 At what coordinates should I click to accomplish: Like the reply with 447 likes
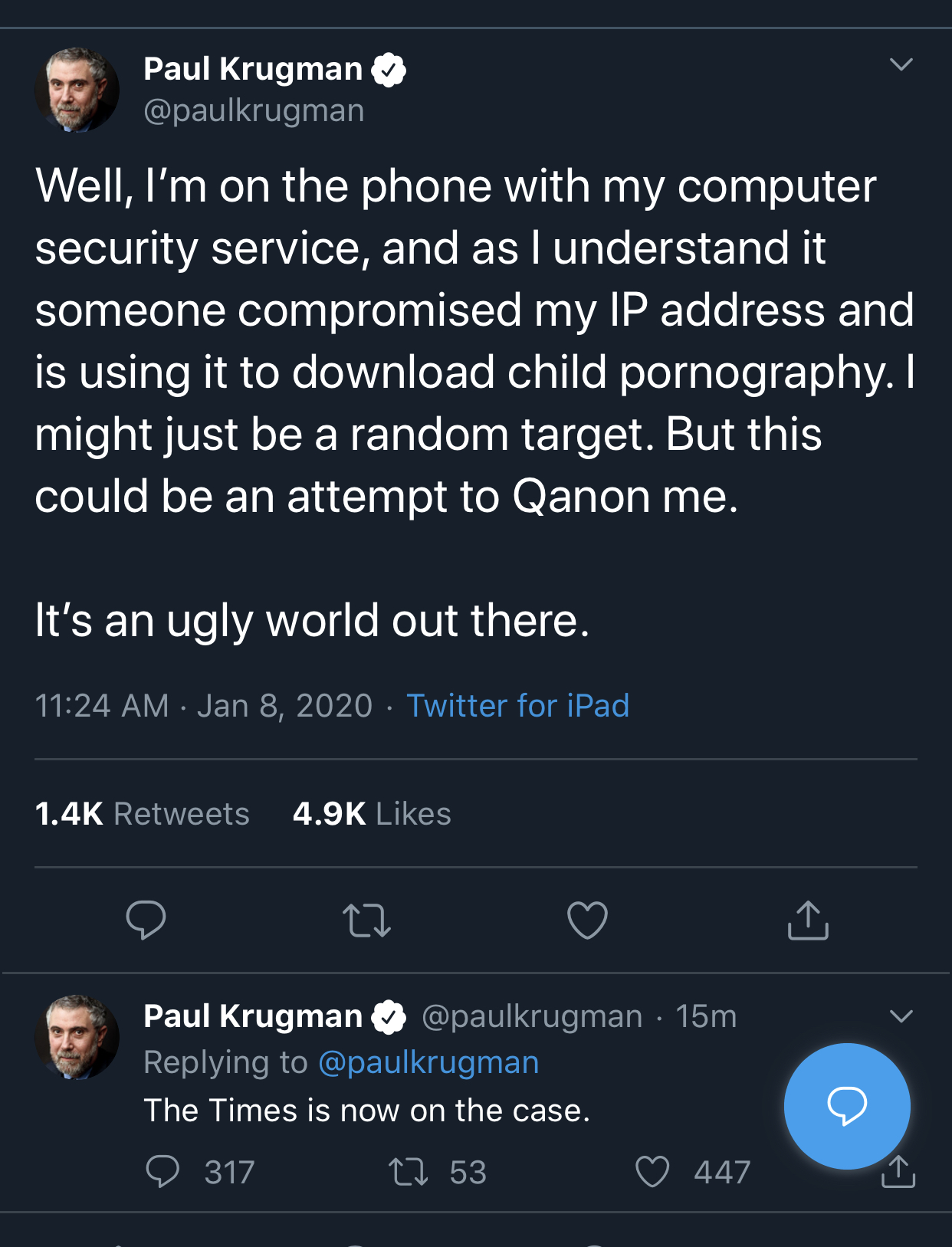[652, 1172]
